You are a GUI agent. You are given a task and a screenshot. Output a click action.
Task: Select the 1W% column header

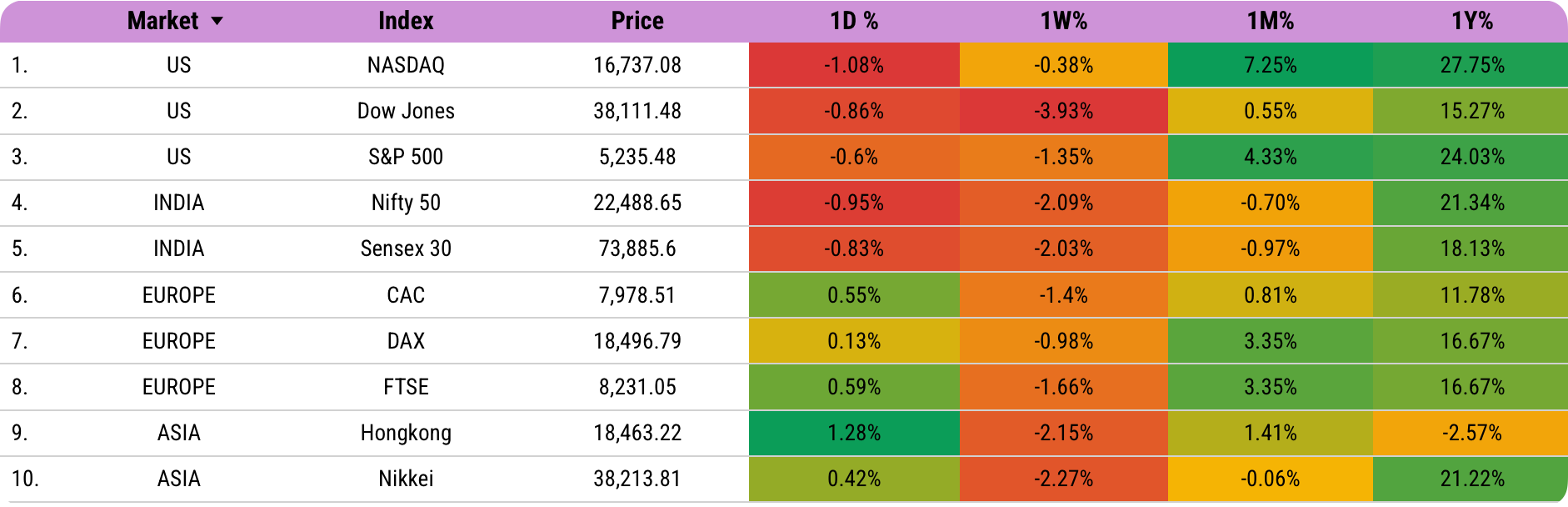(1063, 22)
